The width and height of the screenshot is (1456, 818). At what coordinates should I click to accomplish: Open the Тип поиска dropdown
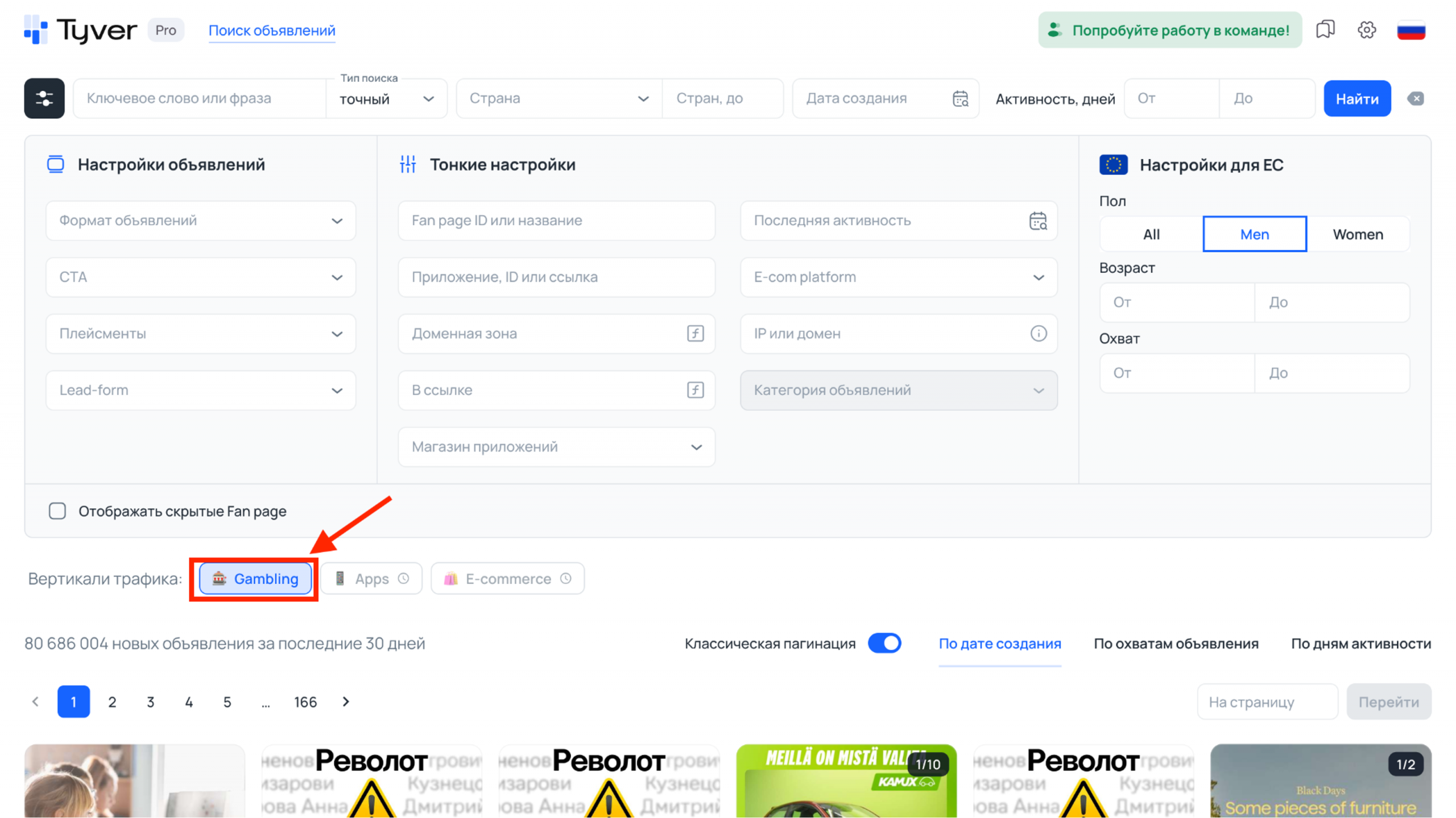[x=387, y=99]
